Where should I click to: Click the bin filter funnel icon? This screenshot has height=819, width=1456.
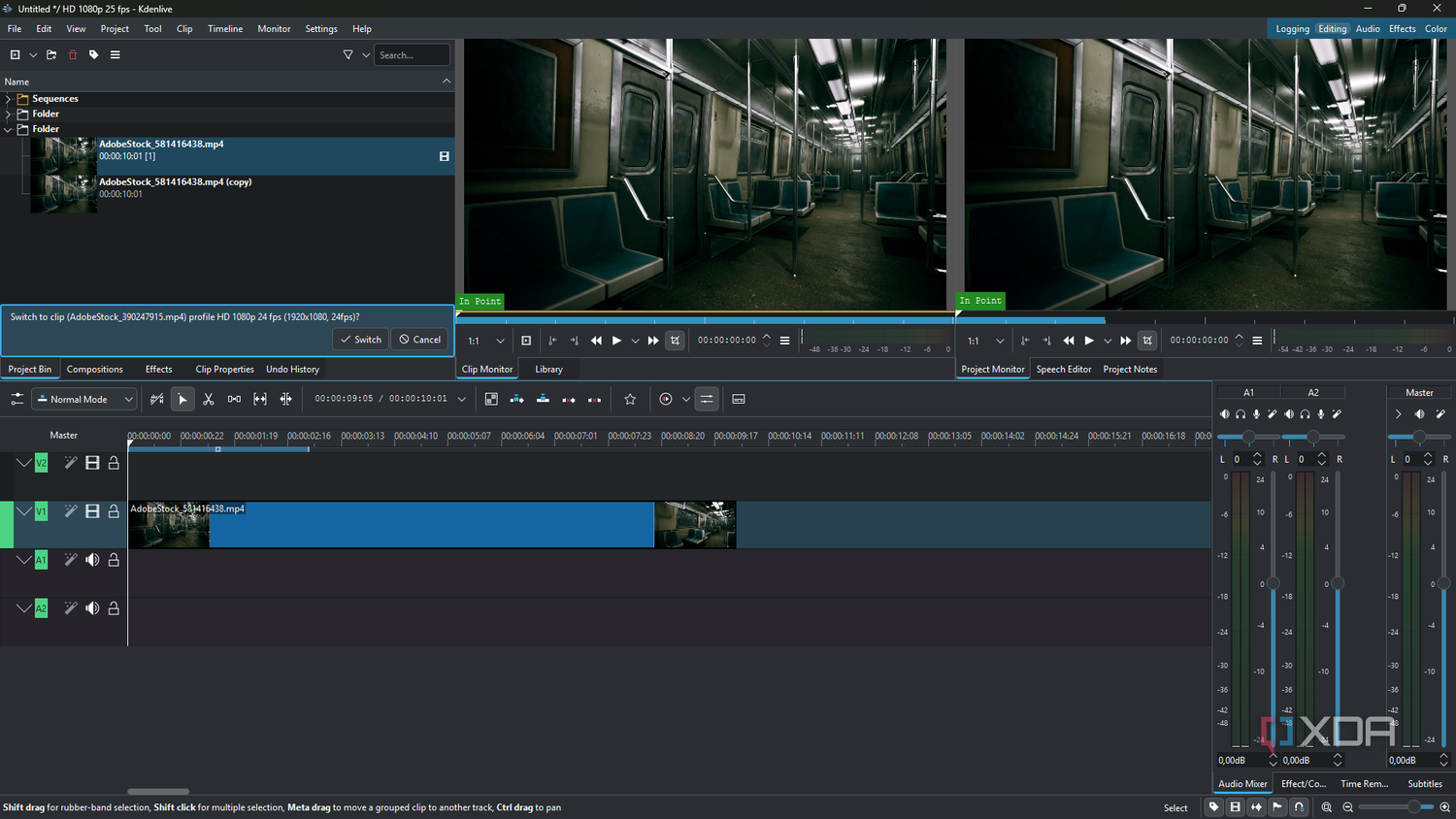(347, 55)
